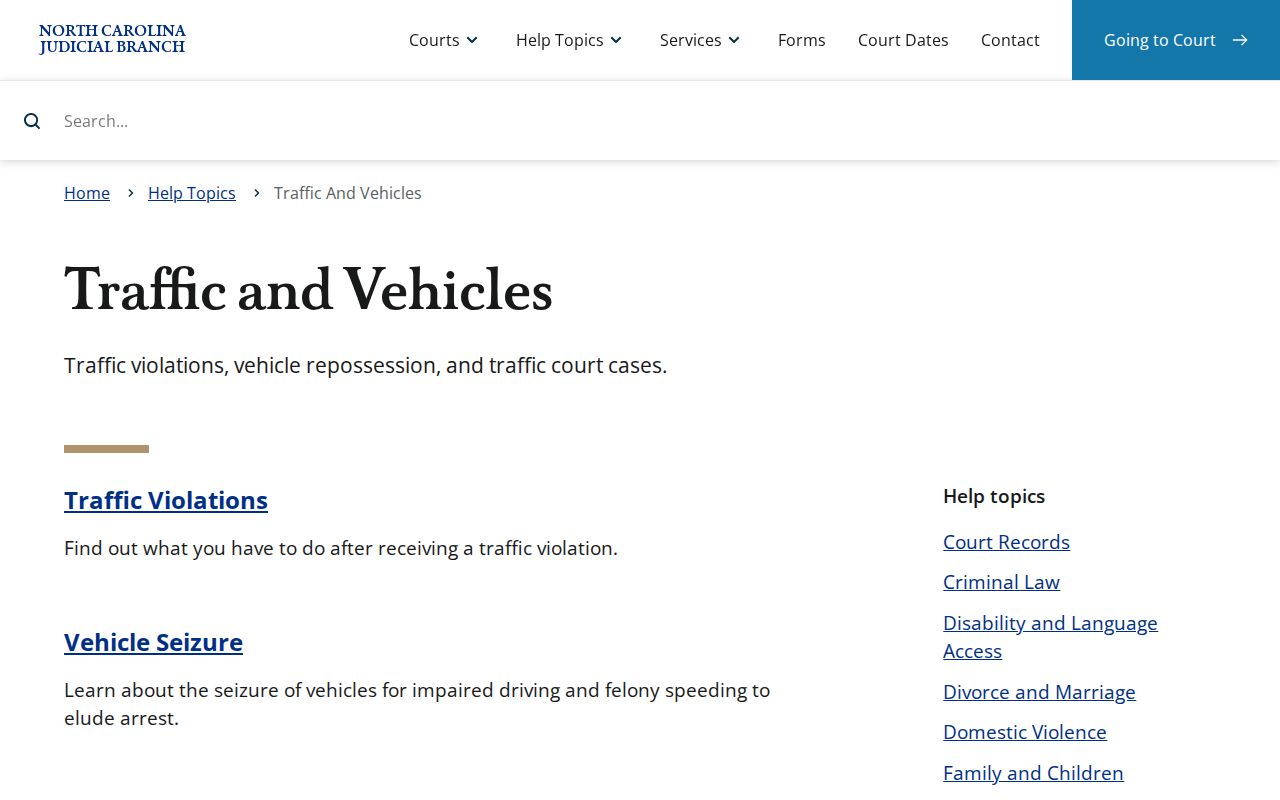Click the 'Learn about the seizure of vehicles' description
The width and height of the screenshot is (1280, 800).
(x=417, y=704)
